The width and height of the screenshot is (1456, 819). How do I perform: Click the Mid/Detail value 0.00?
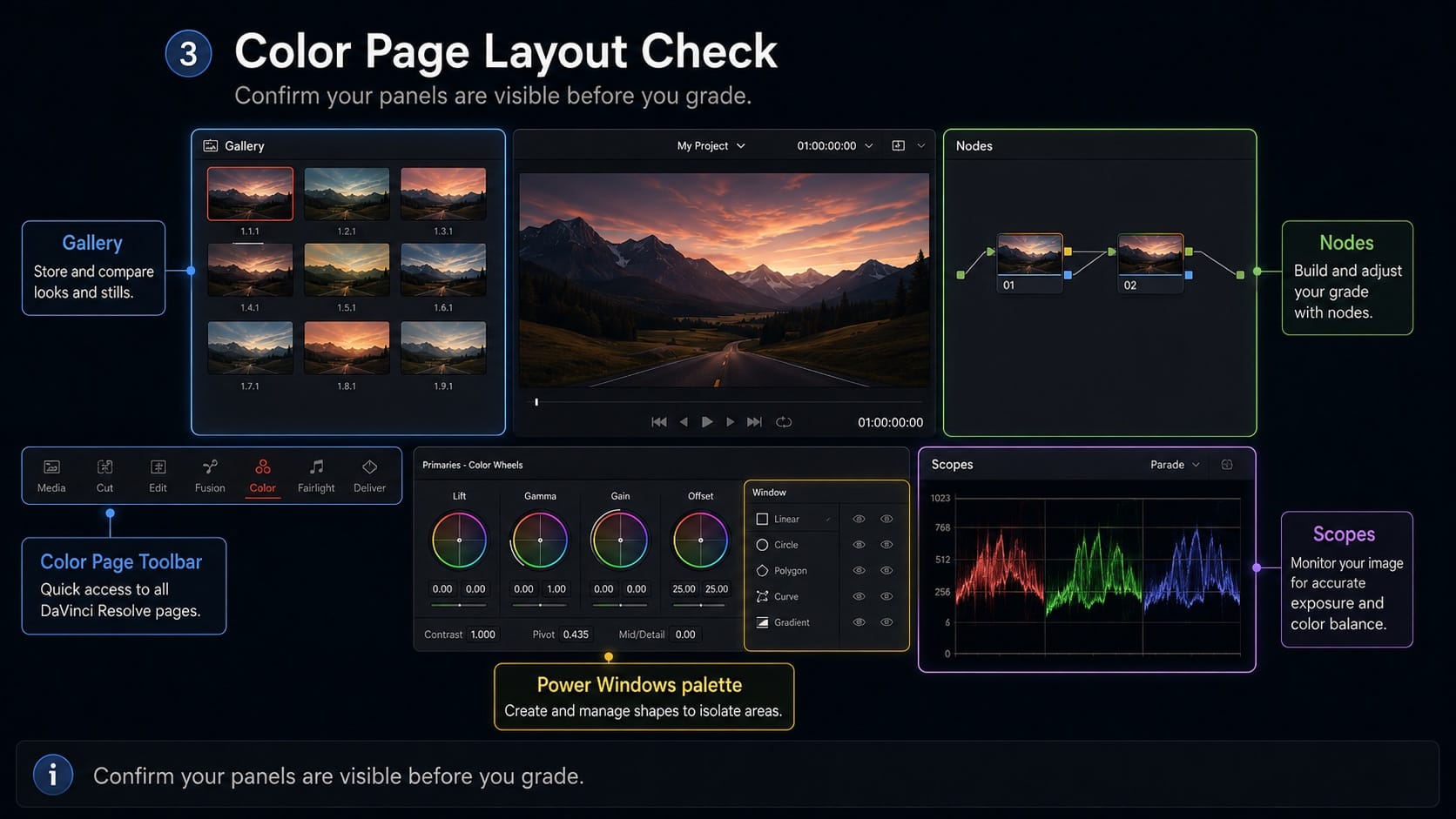coord(685,634)
